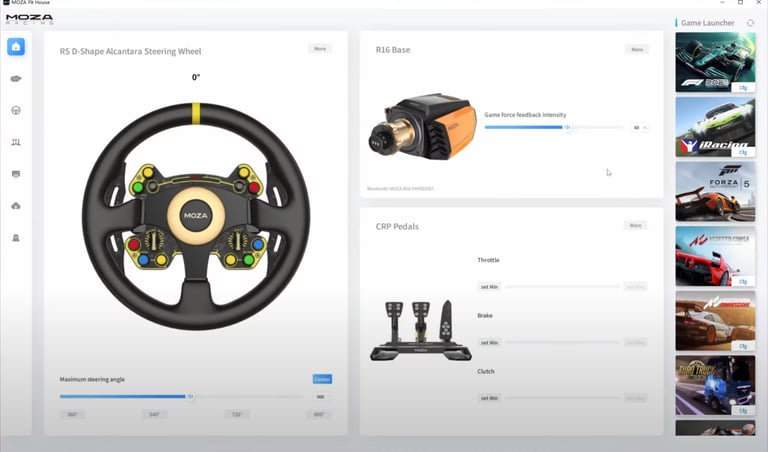Launch the Euro Truck Simulator thumbnail
The image size is (768, 452).
(x=715, y=385)
